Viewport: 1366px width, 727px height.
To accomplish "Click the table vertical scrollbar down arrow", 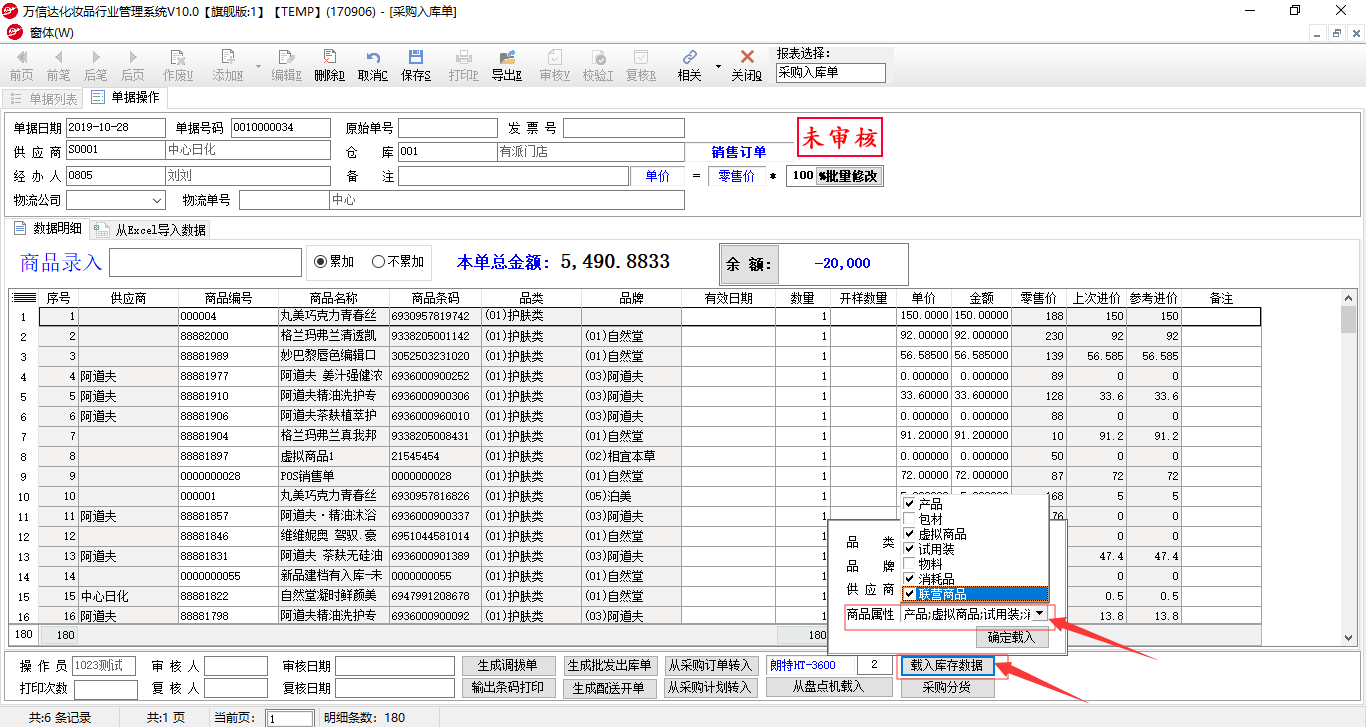I will pos(1348,637).
